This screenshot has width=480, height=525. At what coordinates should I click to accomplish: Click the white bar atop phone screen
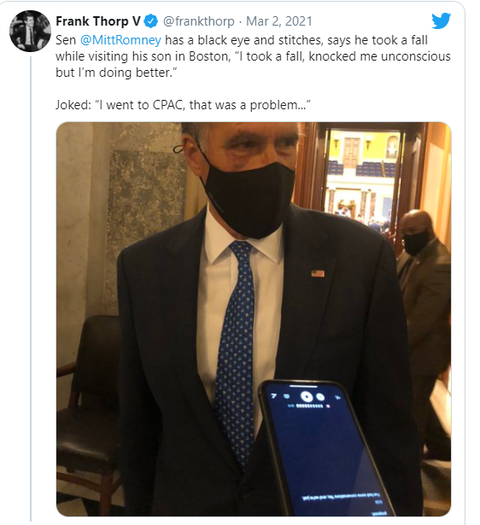pos(303,386)
